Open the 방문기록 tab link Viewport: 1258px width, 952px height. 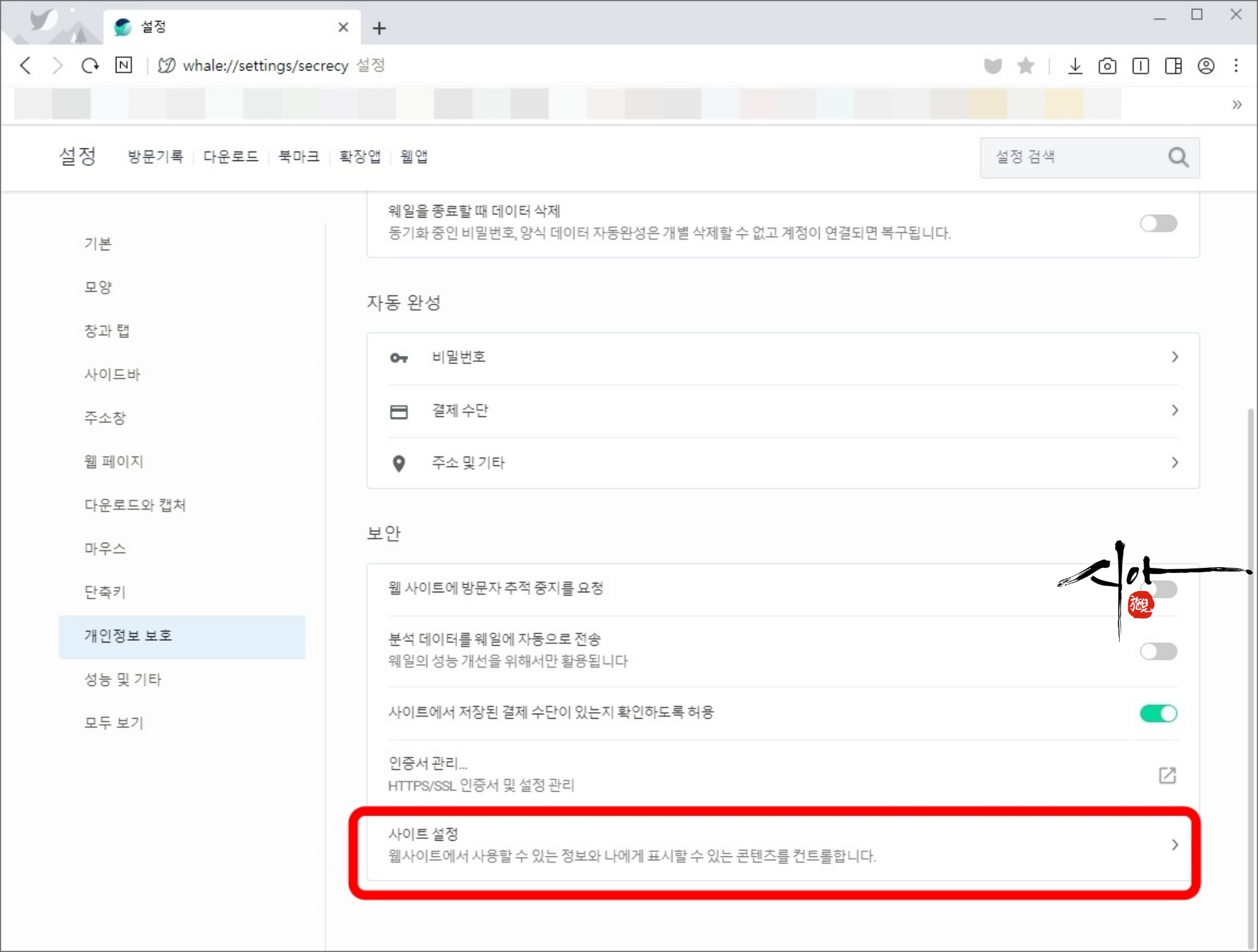pyautogui.click(x=155, y=157)
